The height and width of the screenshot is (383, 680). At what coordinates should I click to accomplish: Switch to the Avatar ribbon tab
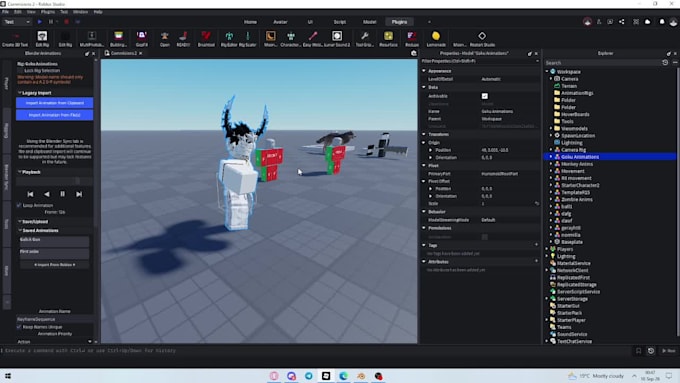click(280, 22)
